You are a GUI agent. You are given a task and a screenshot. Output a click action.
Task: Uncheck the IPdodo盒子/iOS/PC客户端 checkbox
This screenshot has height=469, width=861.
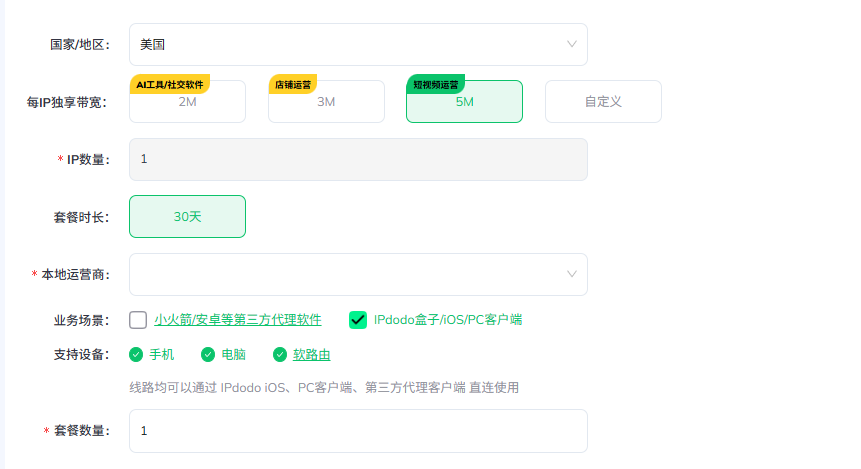358,320
